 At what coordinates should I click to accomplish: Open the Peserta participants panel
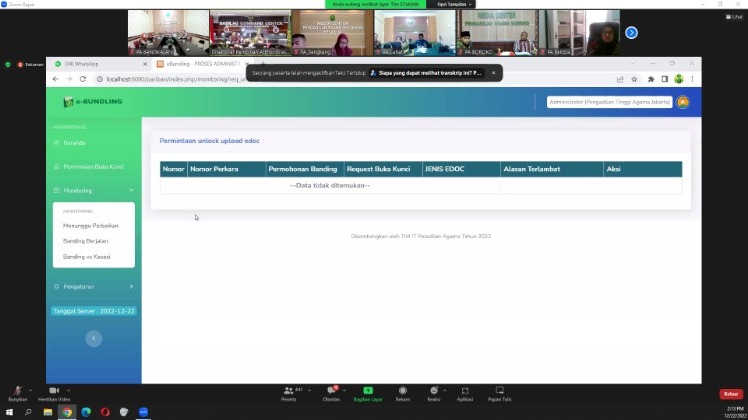289,393
